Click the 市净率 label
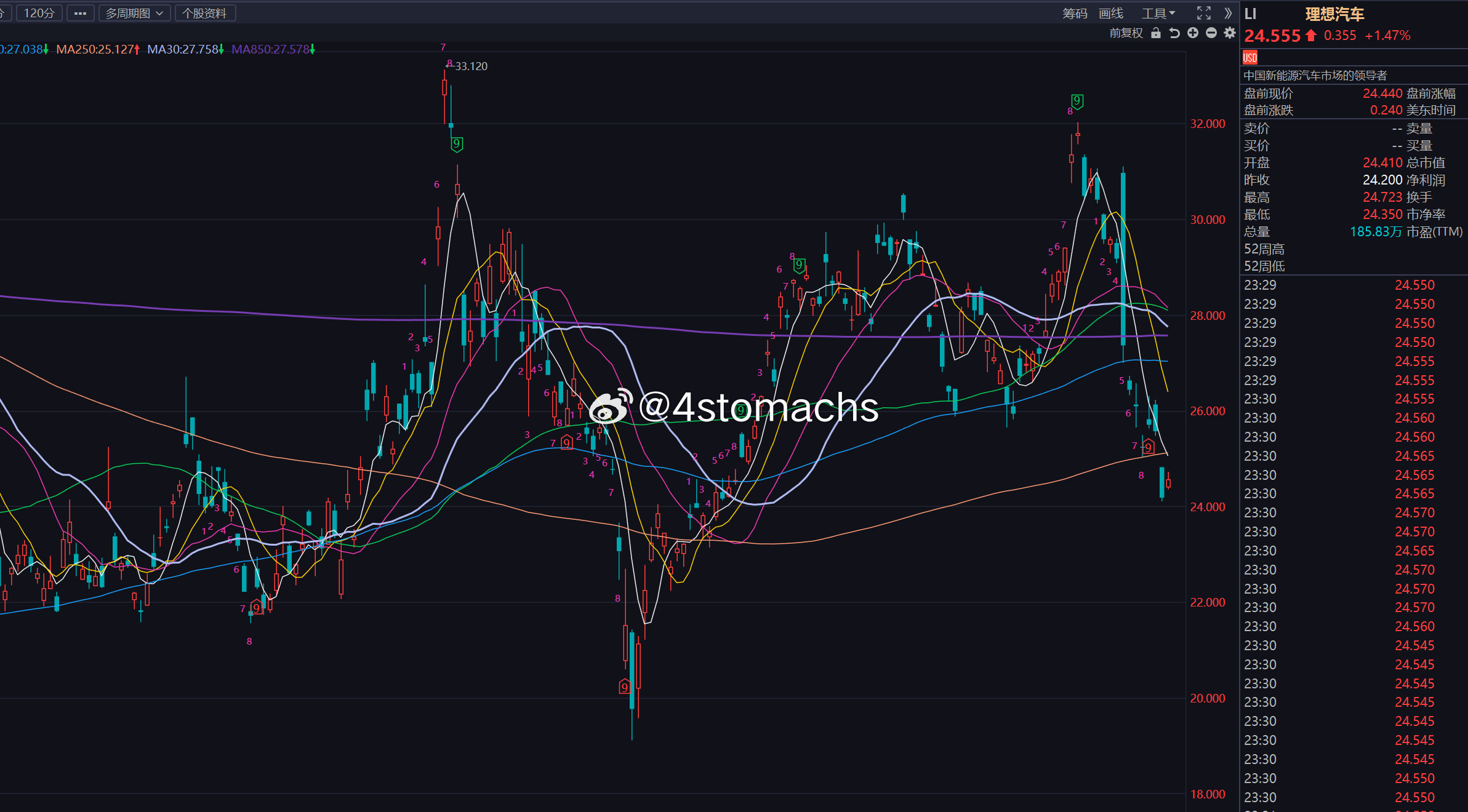Screen dimensions: 1468x812 click(1426, 214)
